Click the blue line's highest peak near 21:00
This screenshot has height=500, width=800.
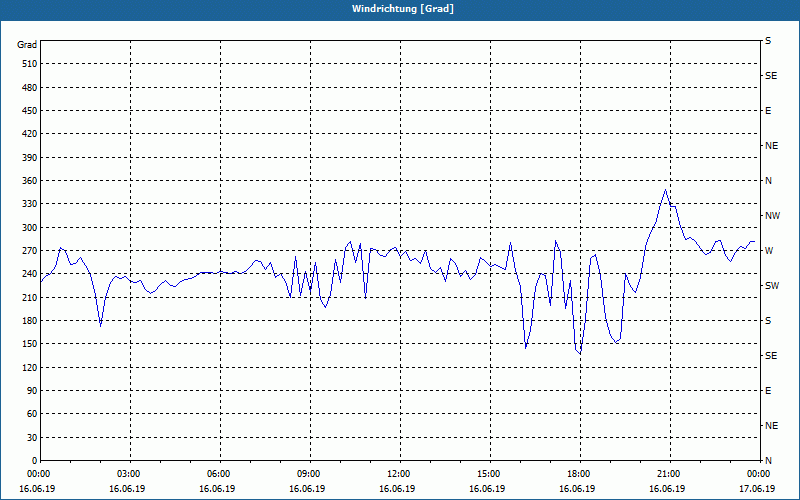665,190
